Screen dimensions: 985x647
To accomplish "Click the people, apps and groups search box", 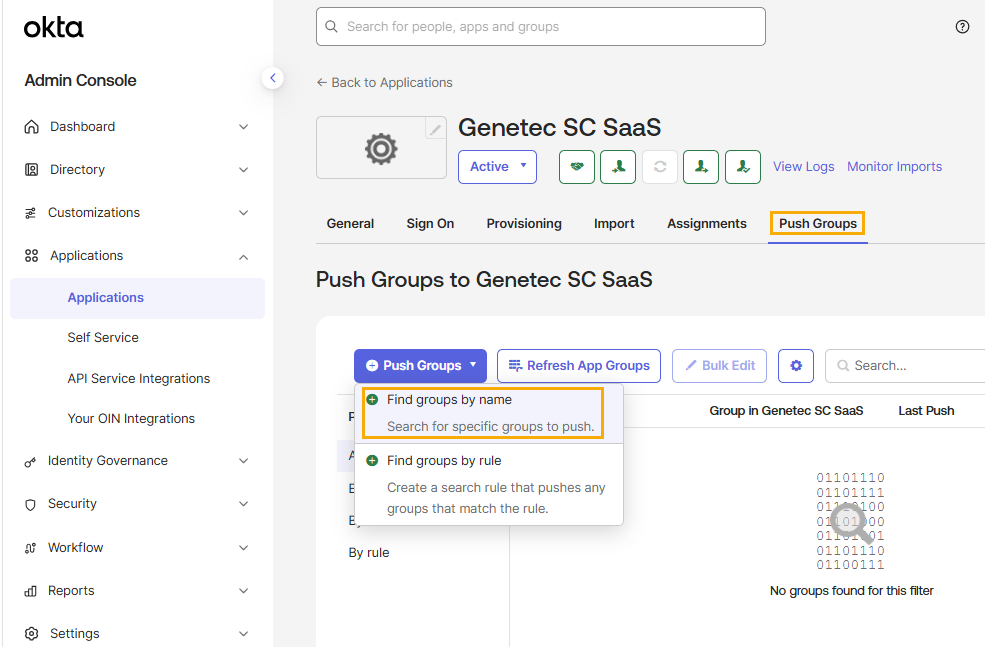I will point(541,26).
